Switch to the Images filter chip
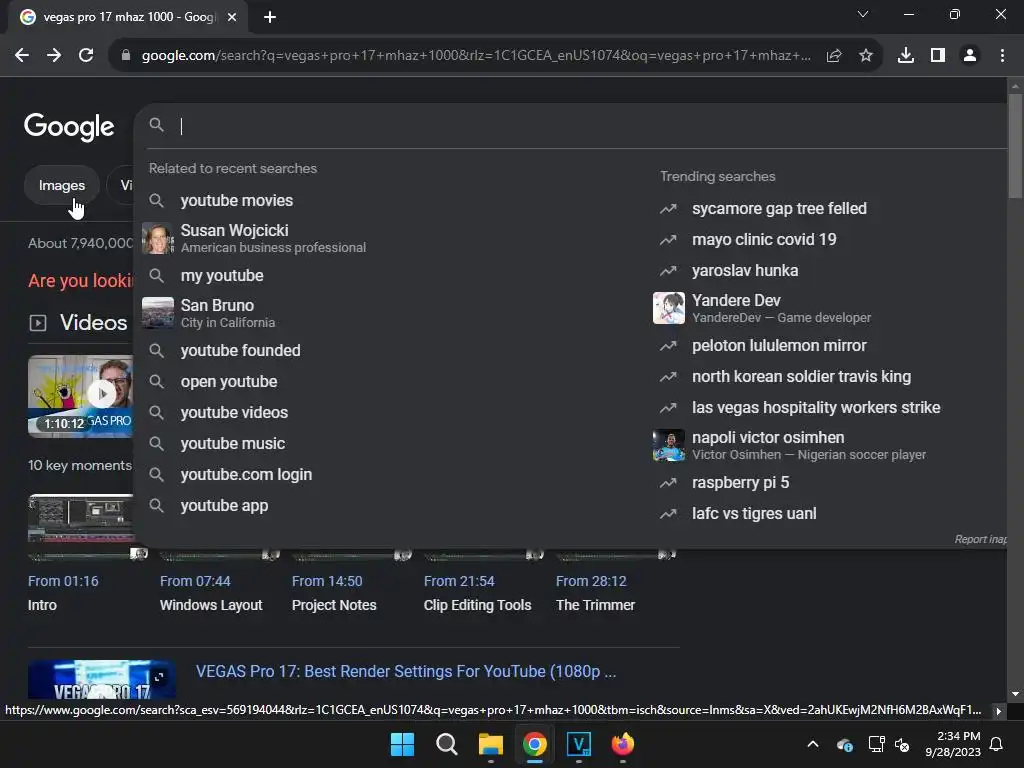Screen dimensions: 1024x768 62,185
